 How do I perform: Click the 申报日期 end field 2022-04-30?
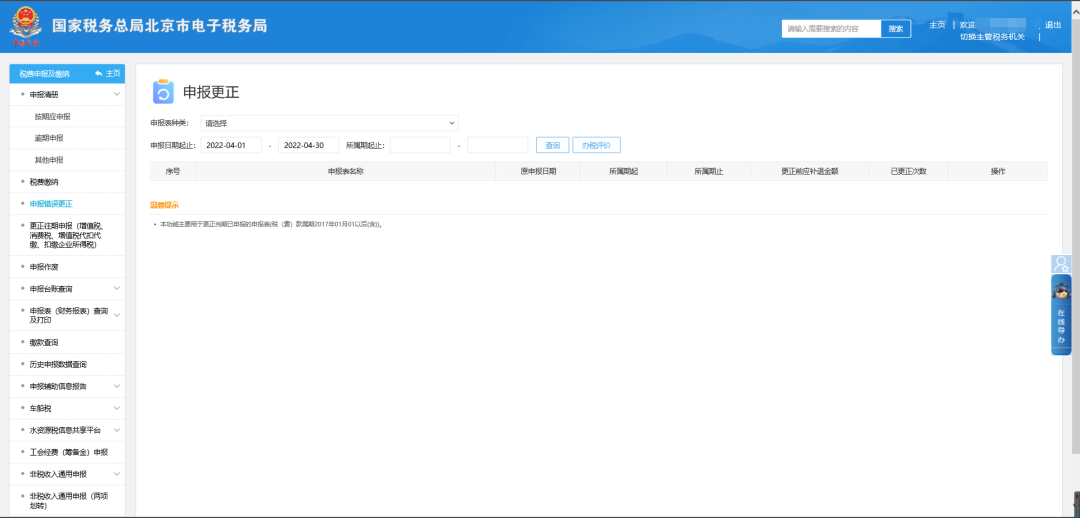pyautogui.click(x=309, y=145)
